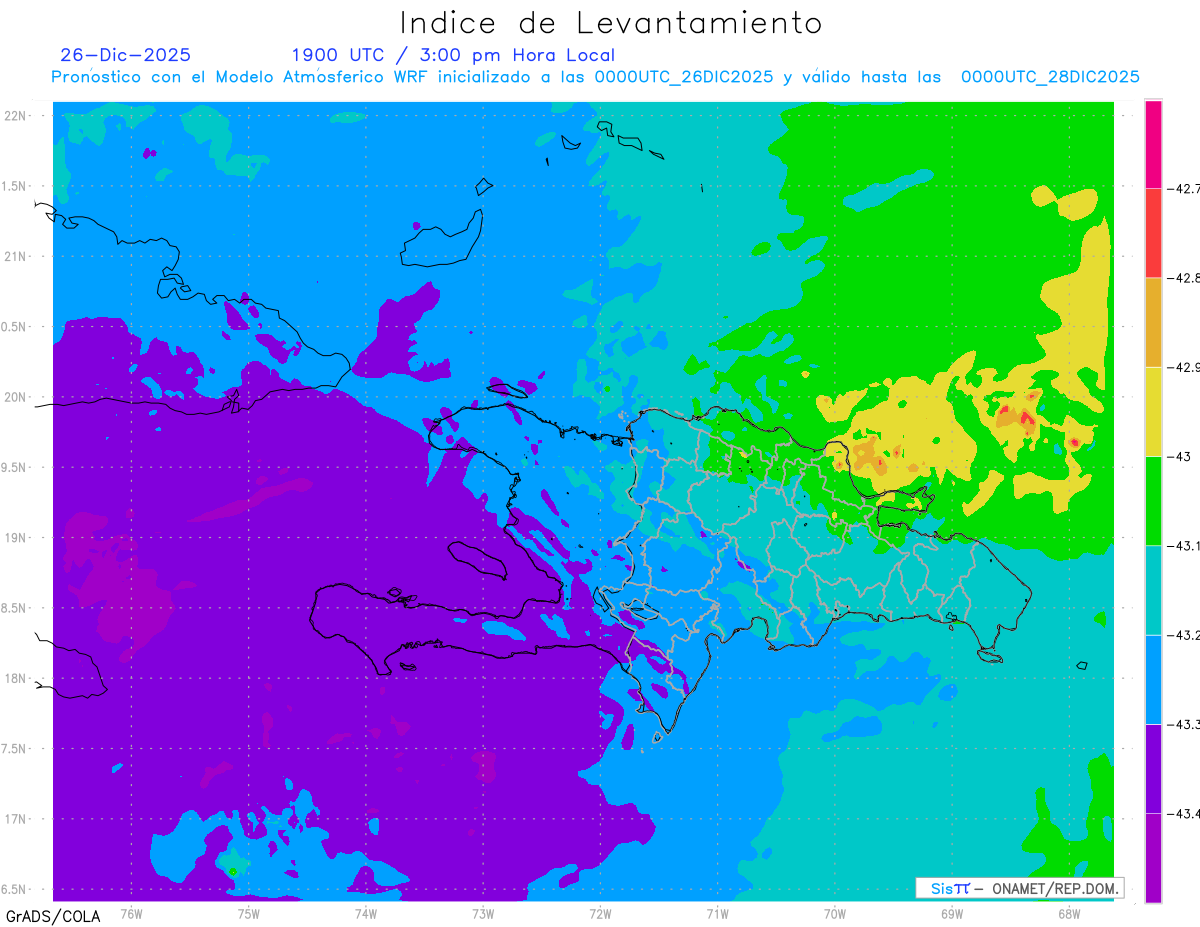Select the green legend segment between -43 and -43.1

coord(1153,500)
